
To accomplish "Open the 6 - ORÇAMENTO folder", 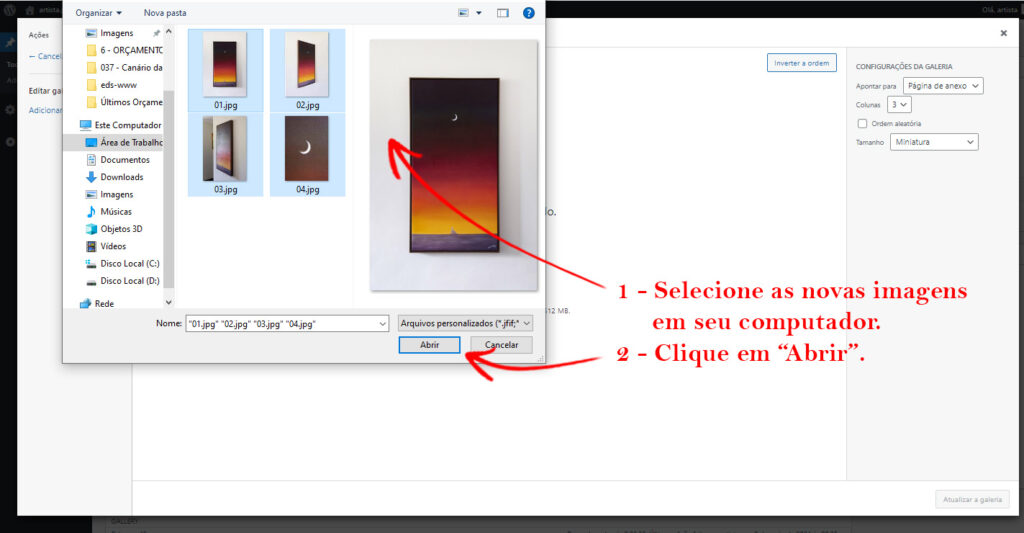I will point(124,50).
